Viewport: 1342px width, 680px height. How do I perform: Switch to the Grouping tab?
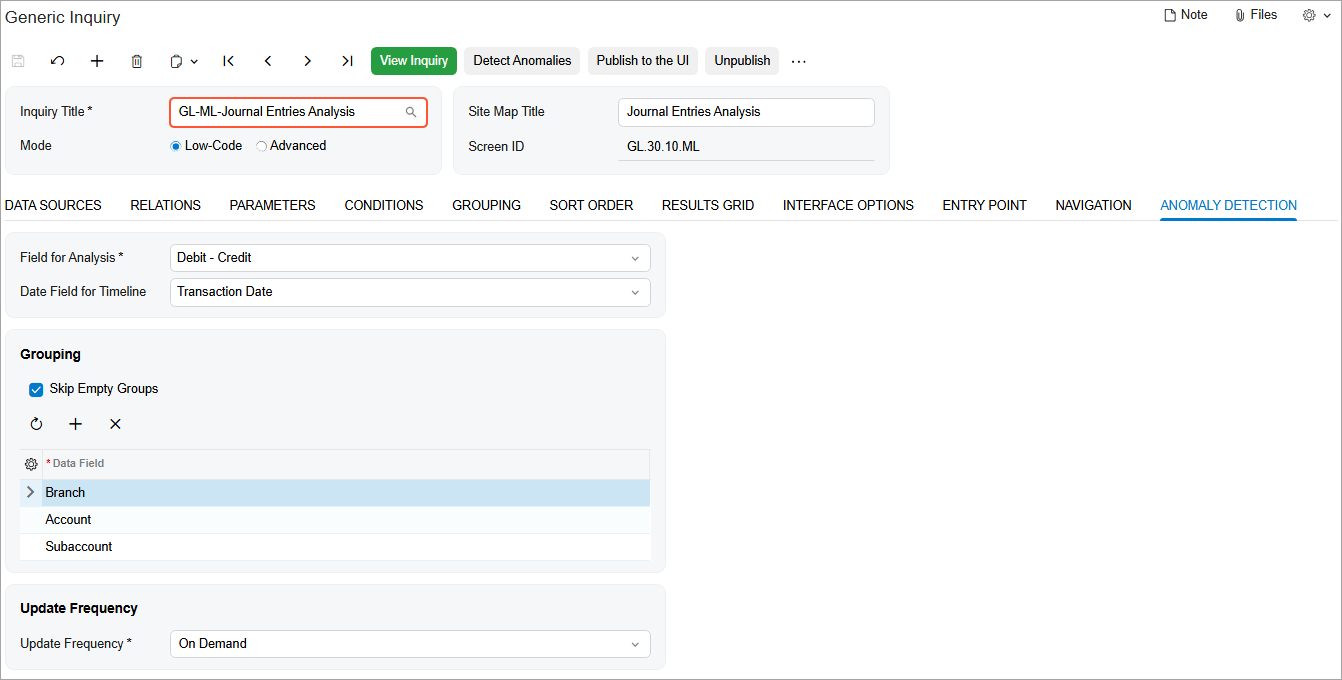(x=486, y=205)
